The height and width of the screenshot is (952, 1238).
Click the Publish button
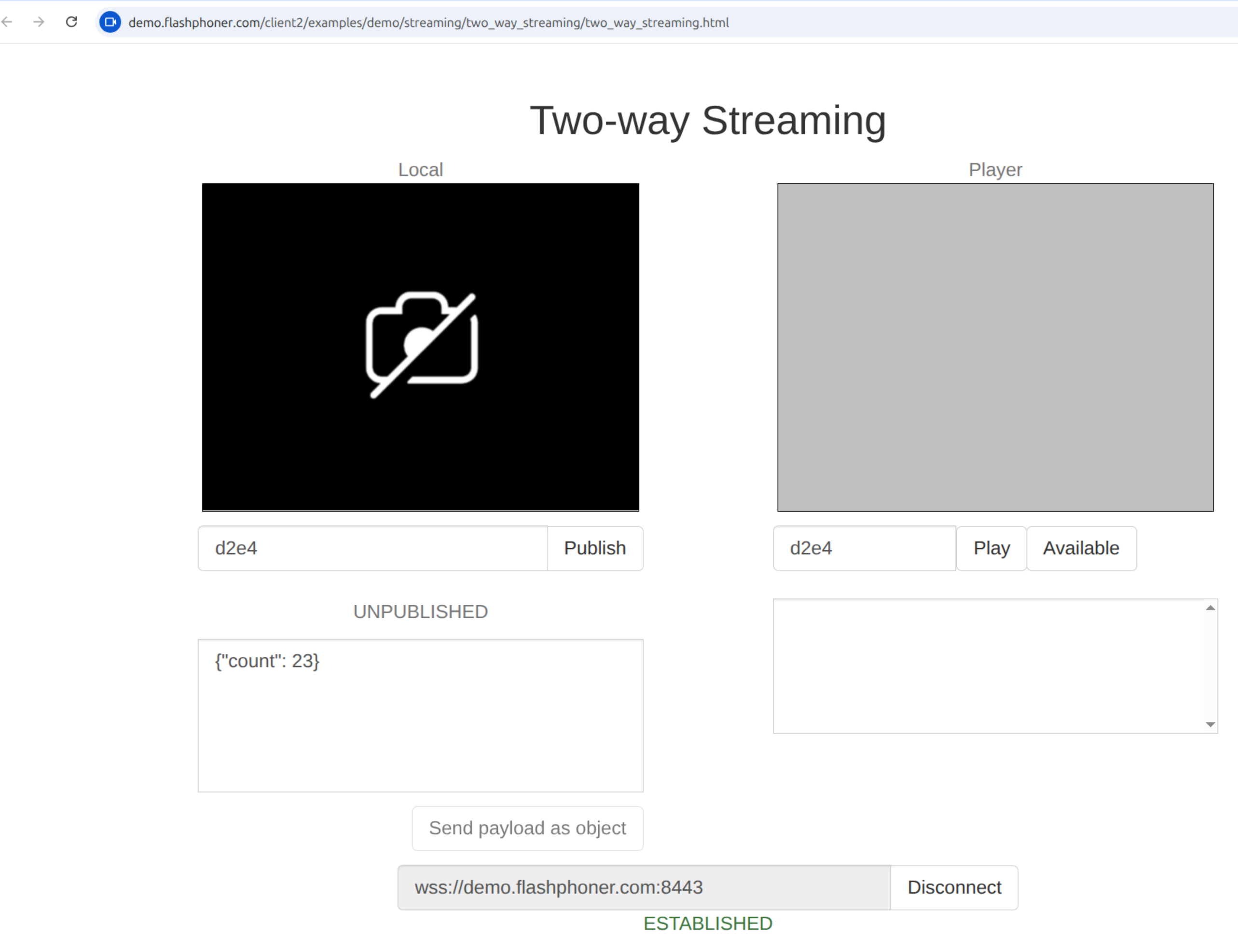click(595, 548)
